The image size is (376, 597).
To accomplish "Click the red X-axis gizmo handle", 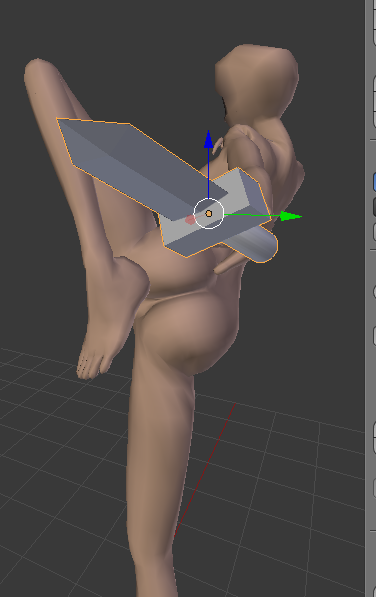I will coord(190,220).
